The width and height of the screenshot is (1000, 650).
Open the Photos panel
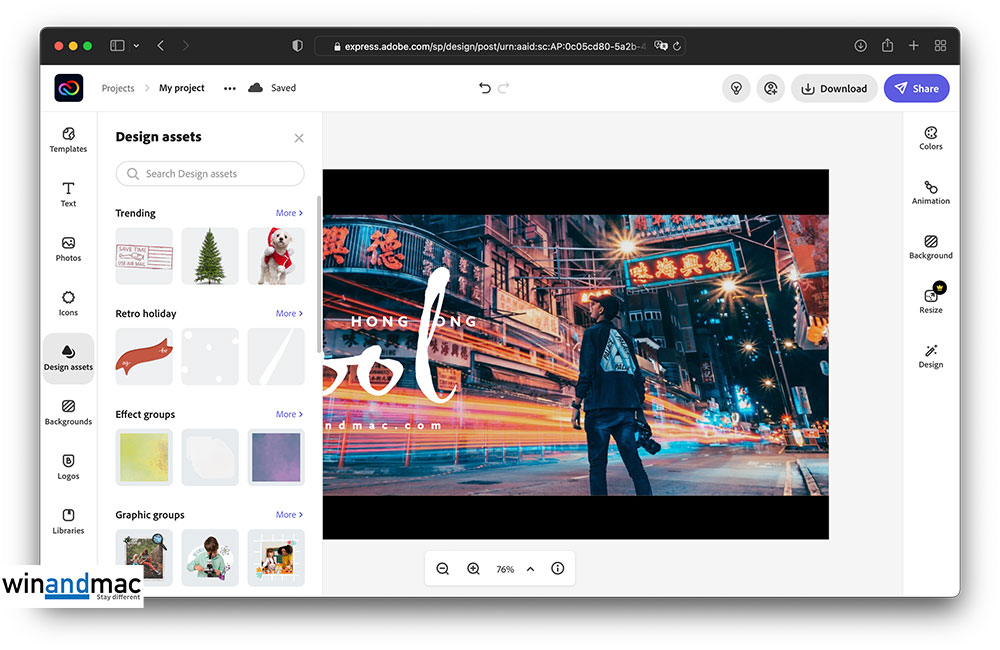click(x=68, y=249)
